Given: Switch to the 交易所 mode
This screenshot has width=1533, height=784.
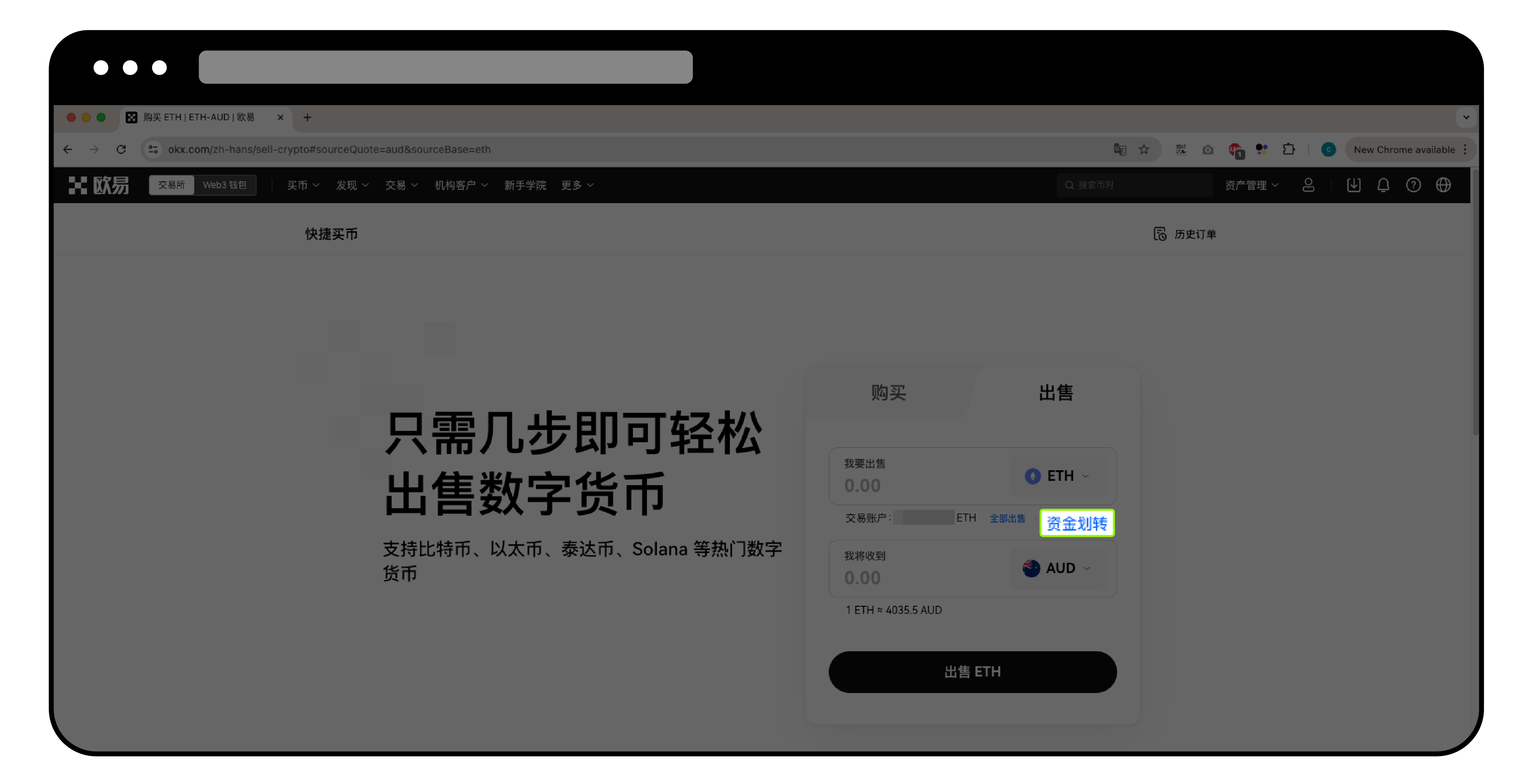Looking at the screenshot, I should tap(171, 186).
